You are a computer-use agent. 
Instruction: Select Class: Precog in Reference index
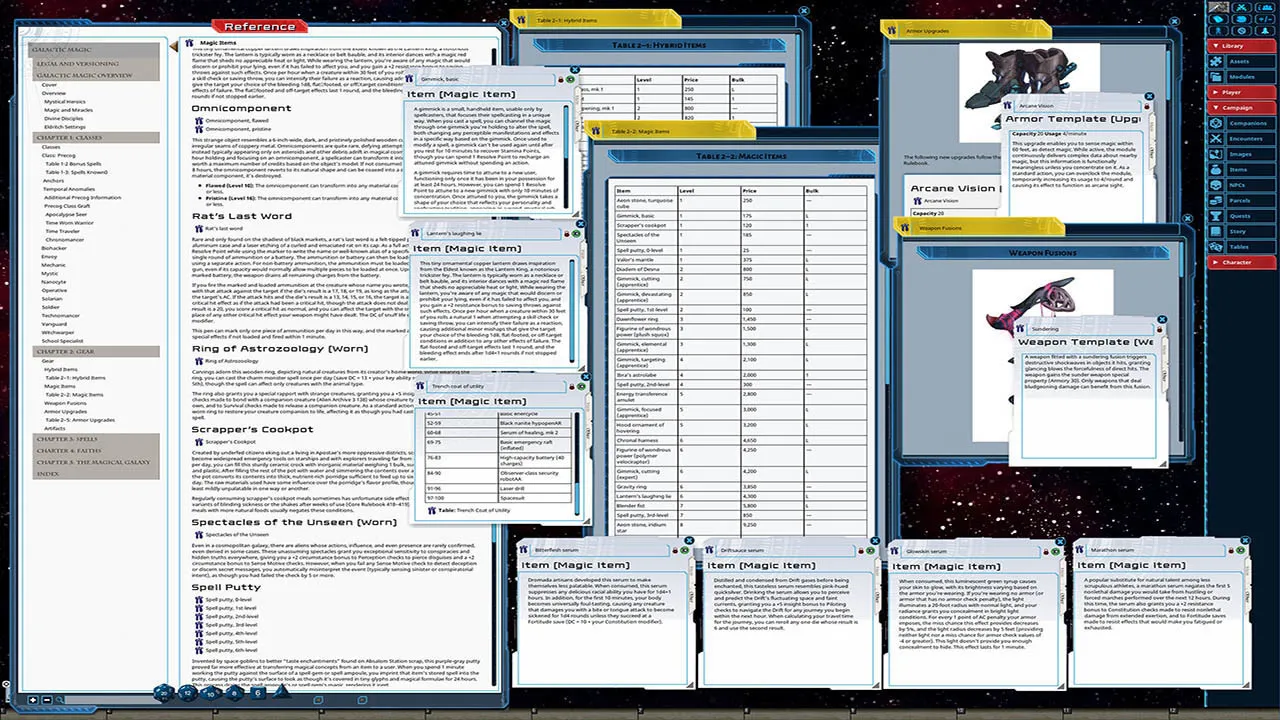click(x=57, y=156)
